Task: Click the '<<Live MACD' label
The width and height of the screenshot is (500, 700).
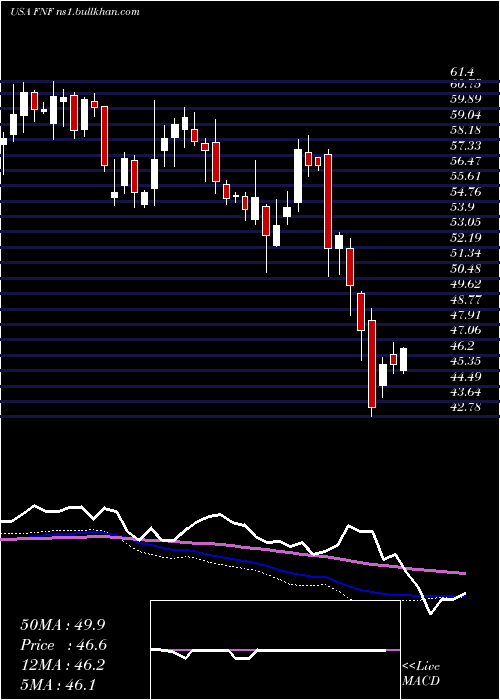Action: pos(421,673)
